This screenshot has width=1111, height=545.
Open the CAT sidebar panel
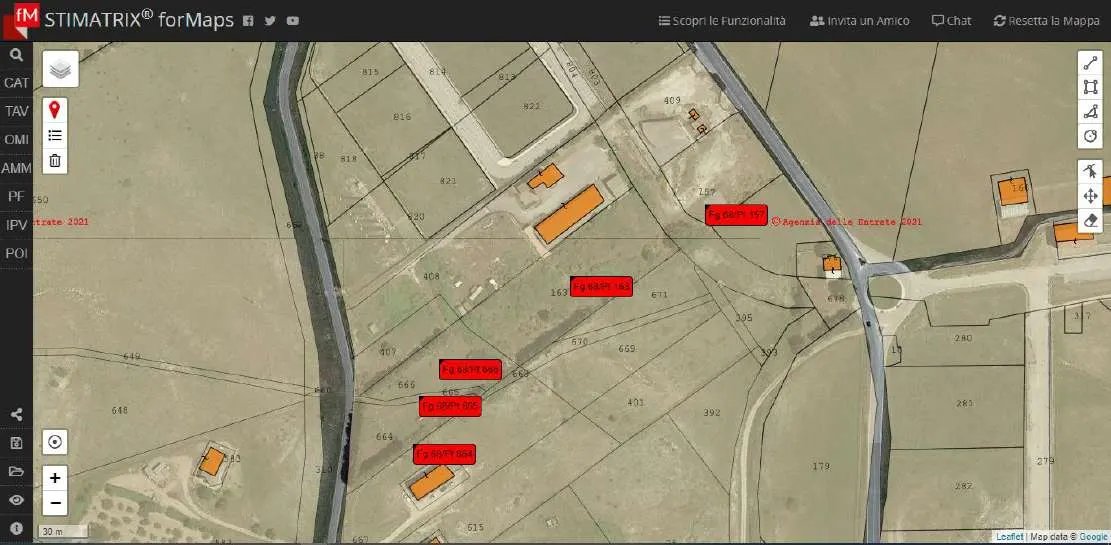click(16, 83)
